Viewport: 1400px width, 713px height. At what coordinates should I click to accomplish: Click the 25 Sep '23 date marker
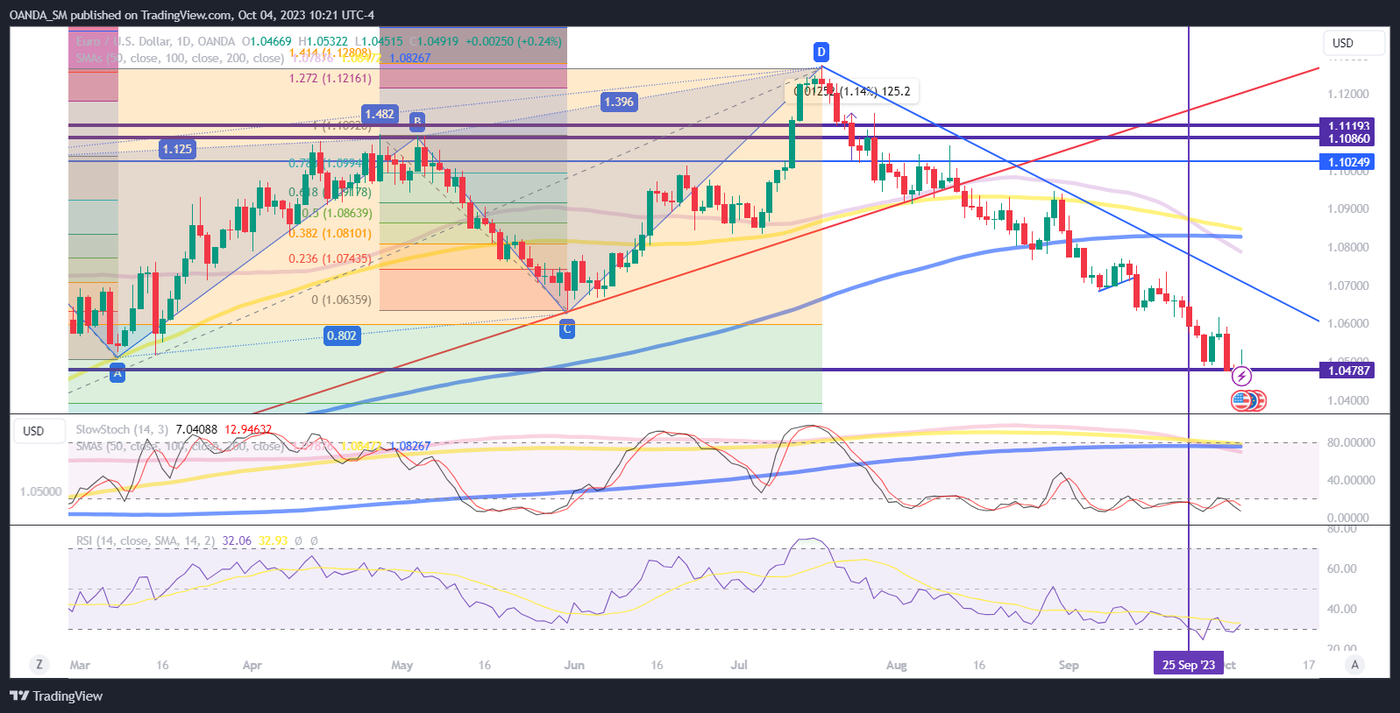tap(1188, 664)
